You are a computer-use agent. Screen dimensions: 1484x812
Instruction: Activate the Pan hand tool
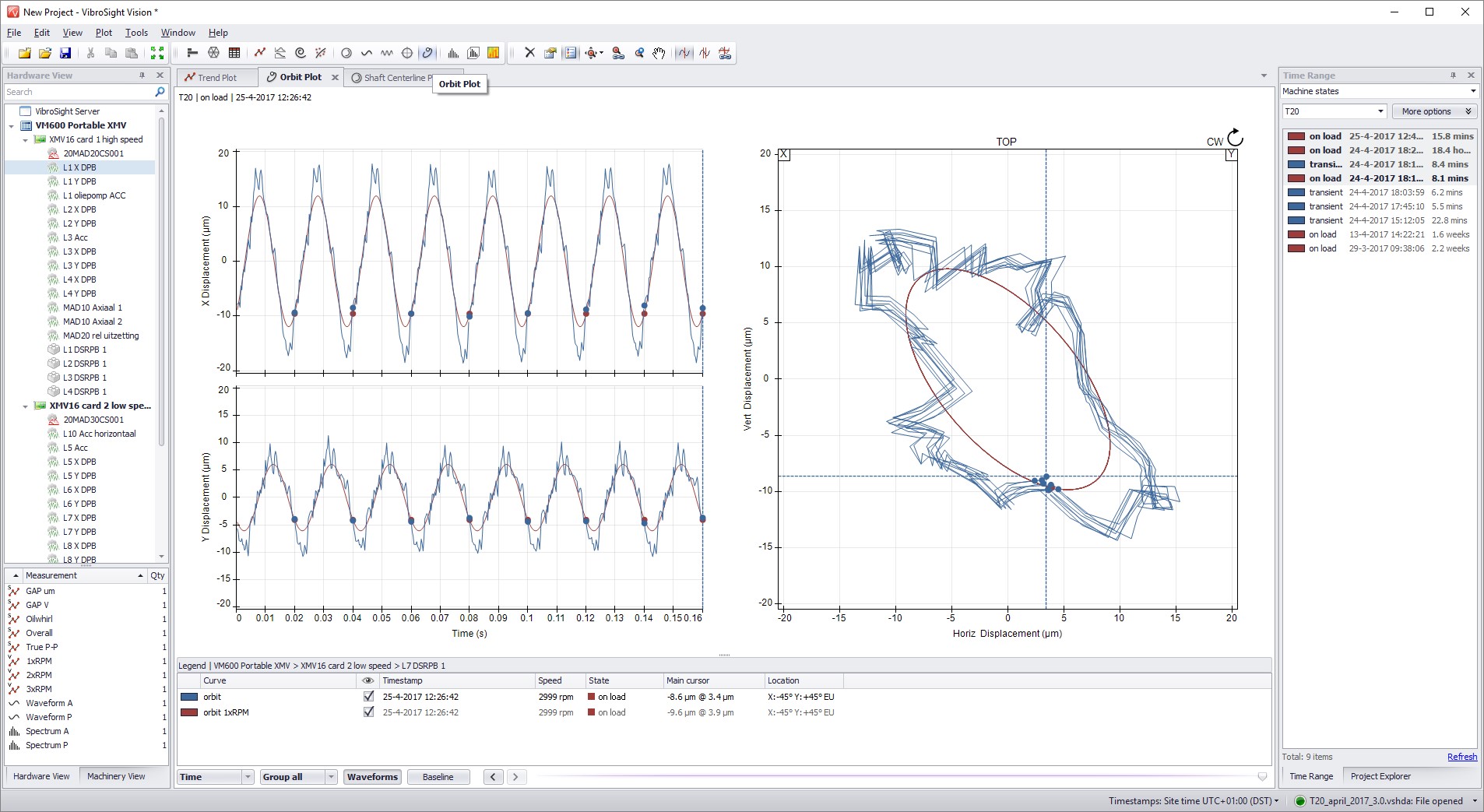[659, 53]
